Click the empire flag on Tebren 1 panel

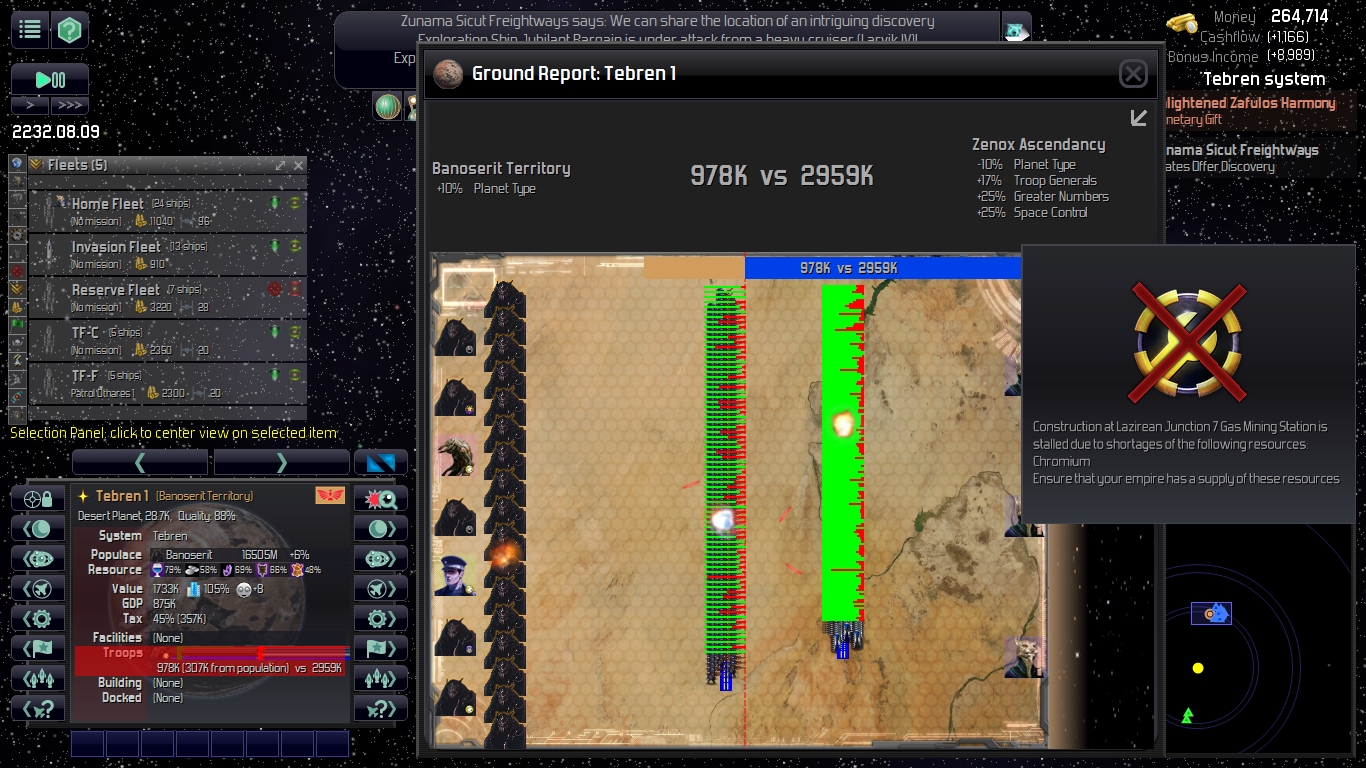click(x=330, y=496)
